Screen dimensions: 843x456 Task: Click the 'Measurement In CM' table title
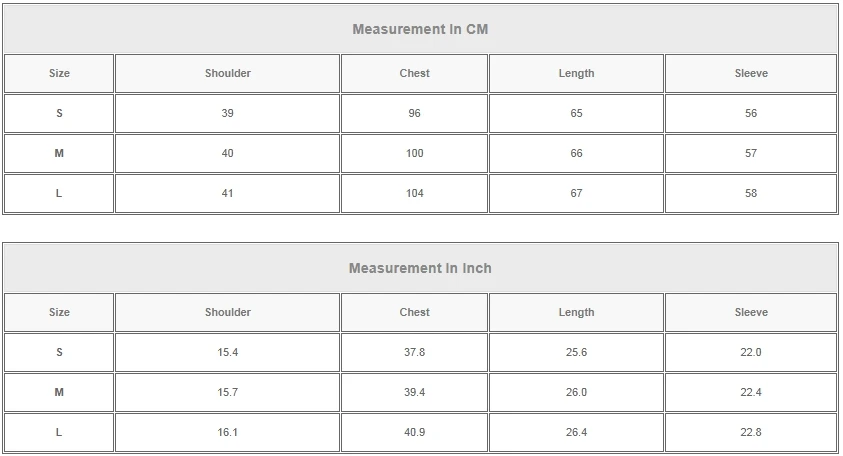(x=420, y=29)
